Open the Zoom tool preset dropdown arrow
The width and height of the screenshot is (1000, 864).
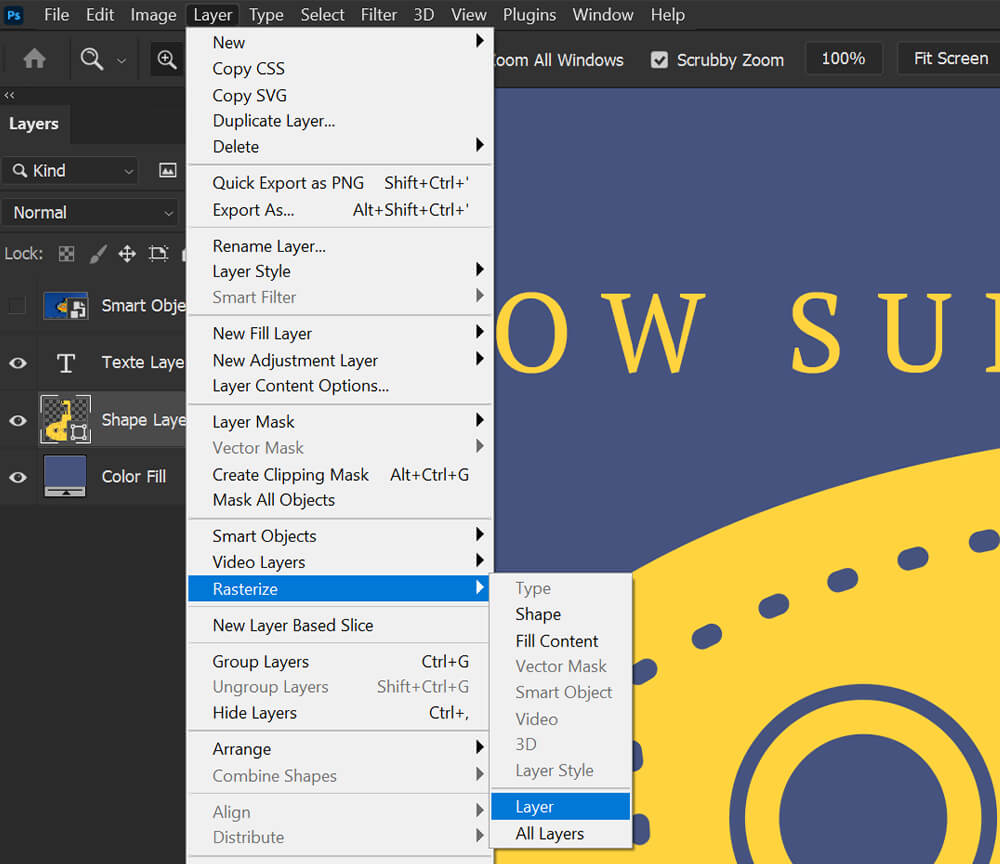point(121,60)
